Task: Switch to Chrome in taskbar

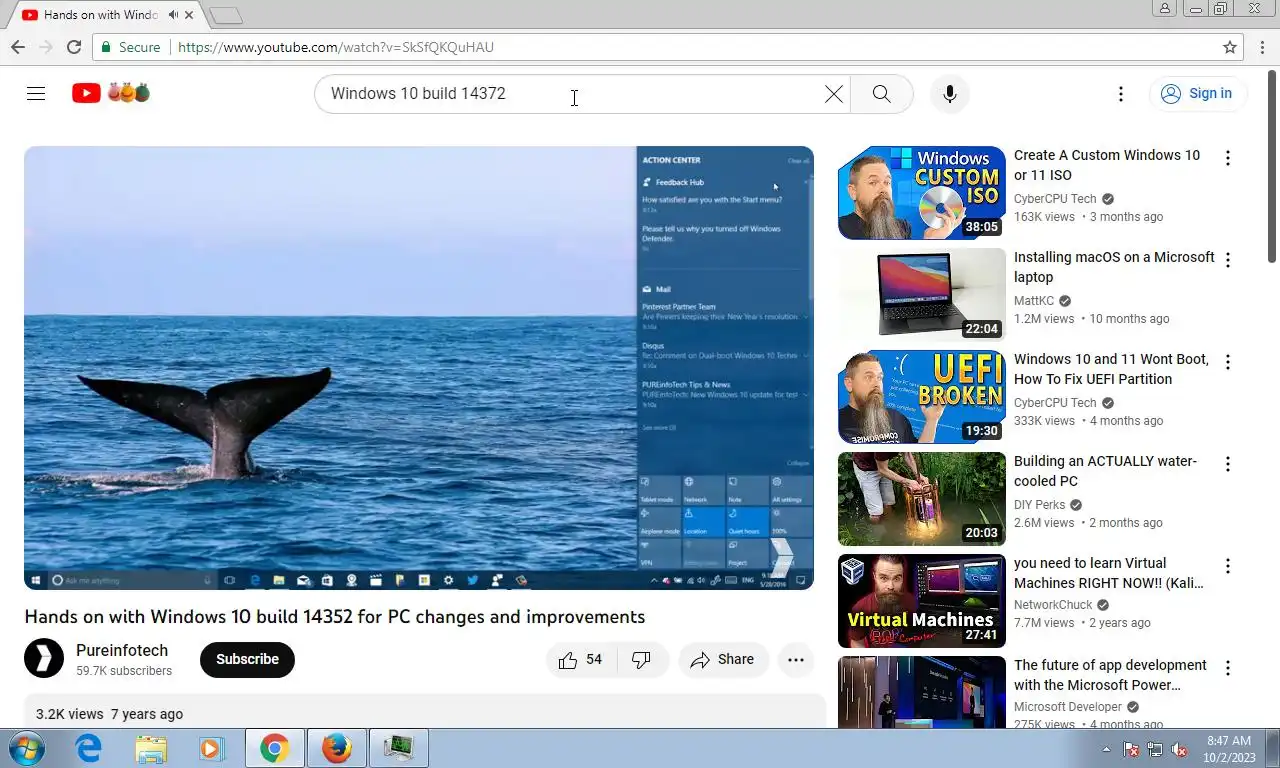Action: click(x=274, y=748)
